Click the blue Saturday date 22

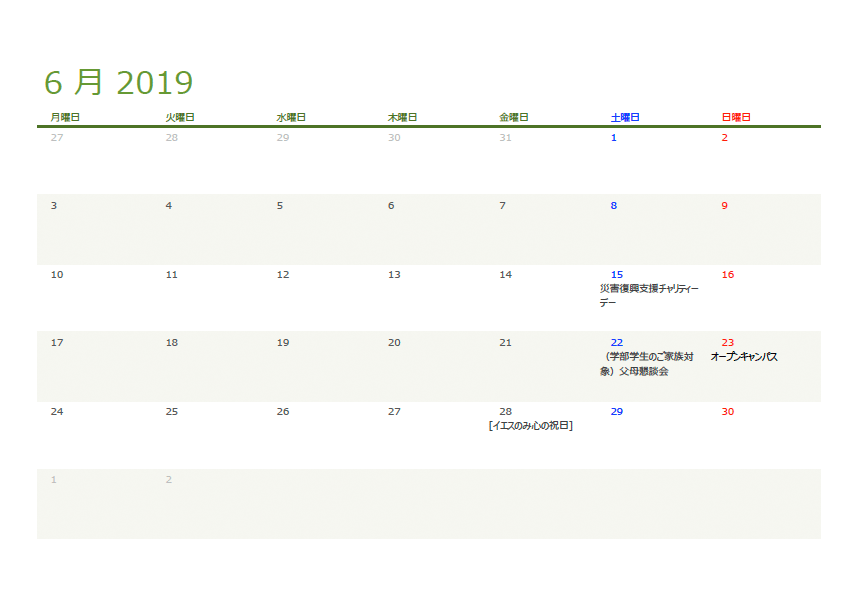tap(617, 343)
